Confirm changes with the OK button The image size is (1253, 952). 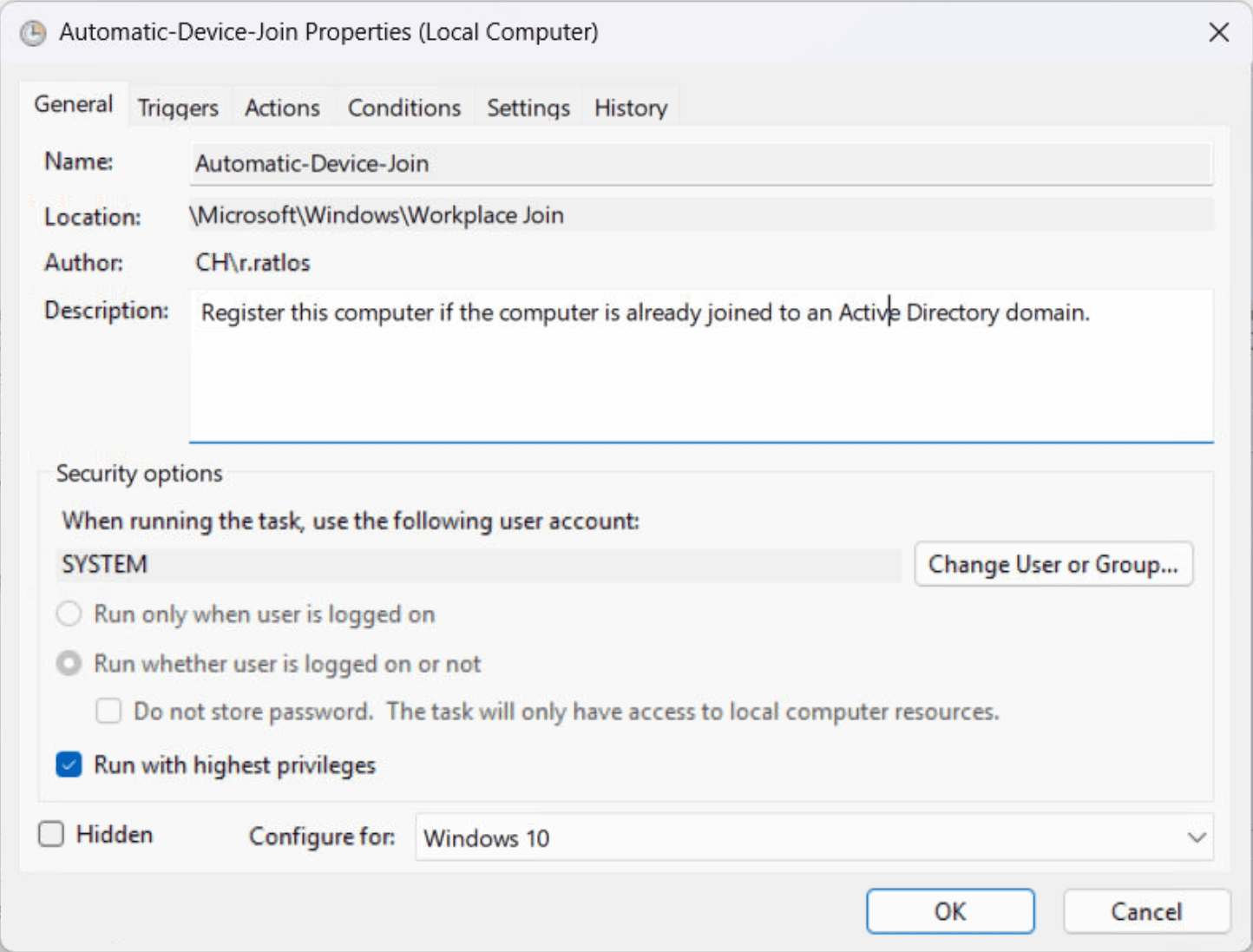pyautogui.click(x=950, y=911)
